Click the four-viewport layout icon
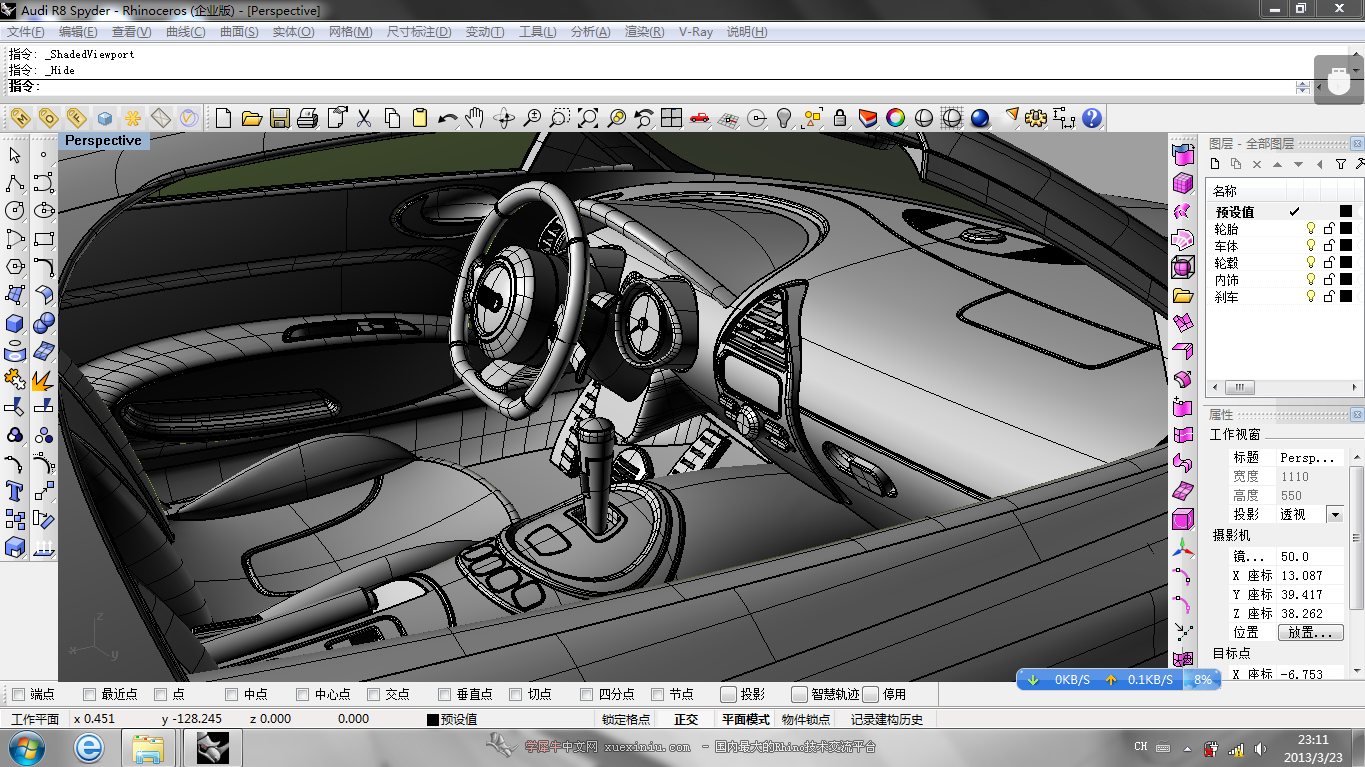 pos(672,118)
